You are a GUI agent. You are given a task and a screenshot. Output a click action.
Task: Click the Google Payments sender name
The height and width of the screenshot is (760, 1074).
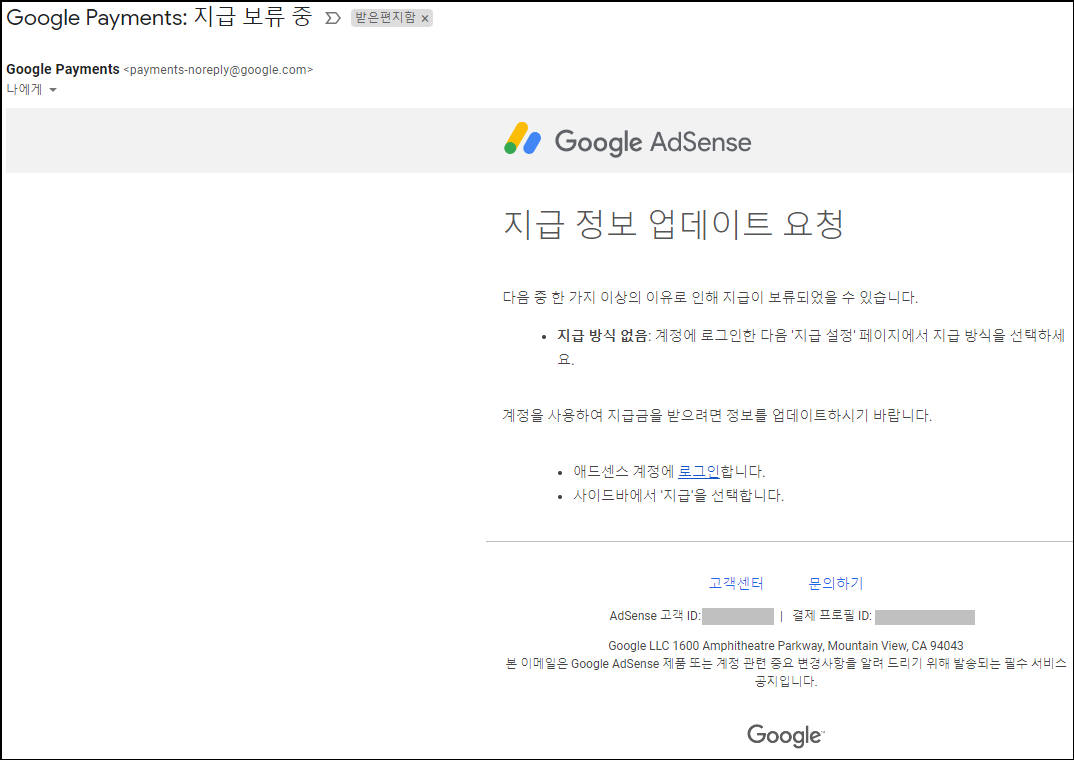pos(63,69)
